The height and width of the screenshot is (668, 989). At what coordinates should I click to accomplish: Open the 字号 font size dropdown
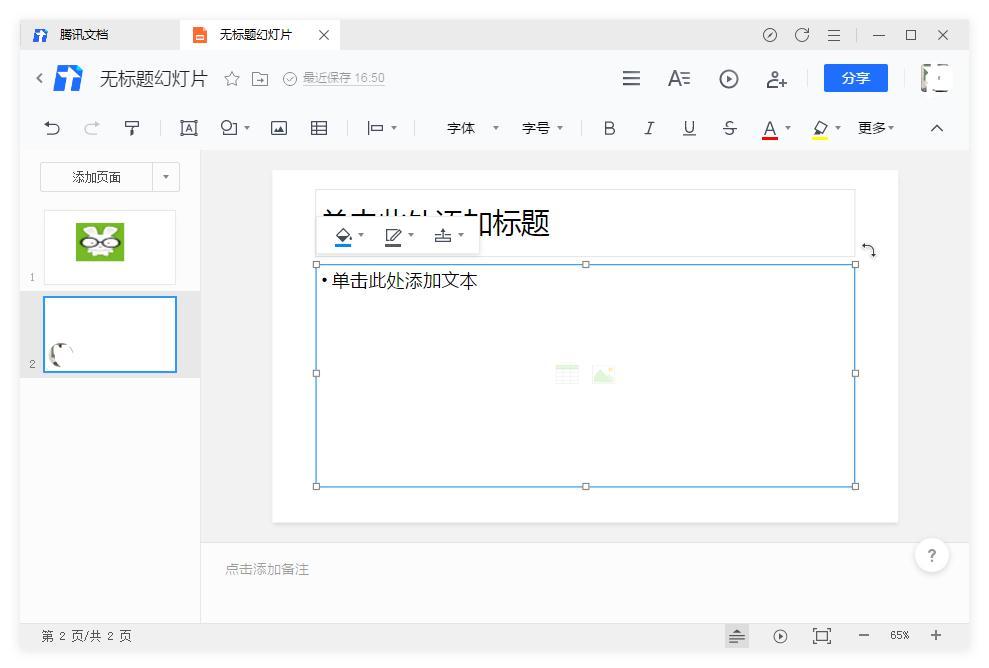(x=542, y=128)
